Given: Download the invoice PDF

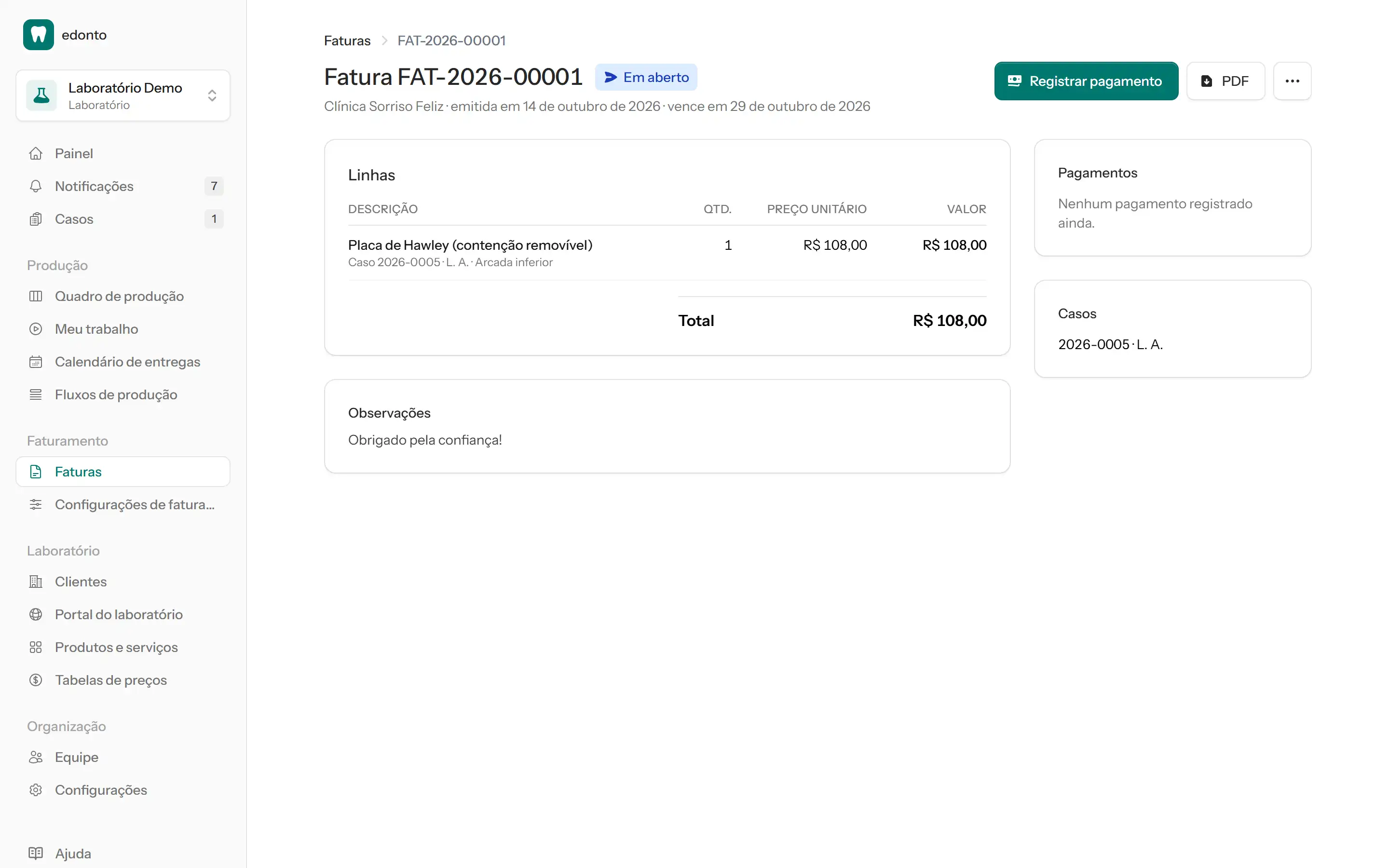Looking at the screenshot, I should click(1226, 81).
